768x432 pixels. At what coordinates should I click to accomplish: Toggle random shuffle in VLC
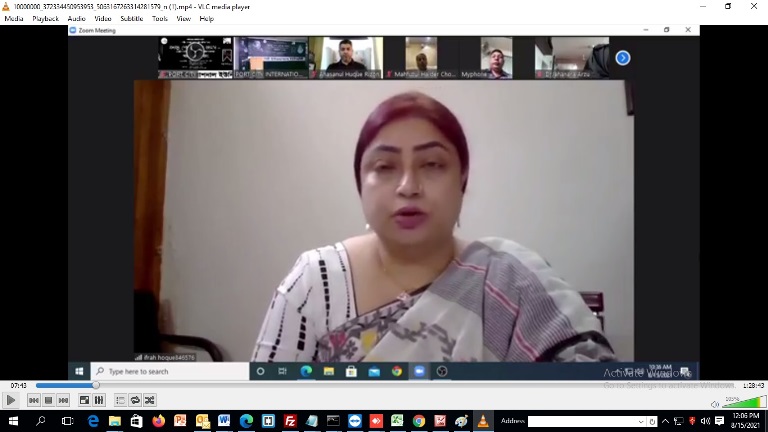click(x=150, y=400)
